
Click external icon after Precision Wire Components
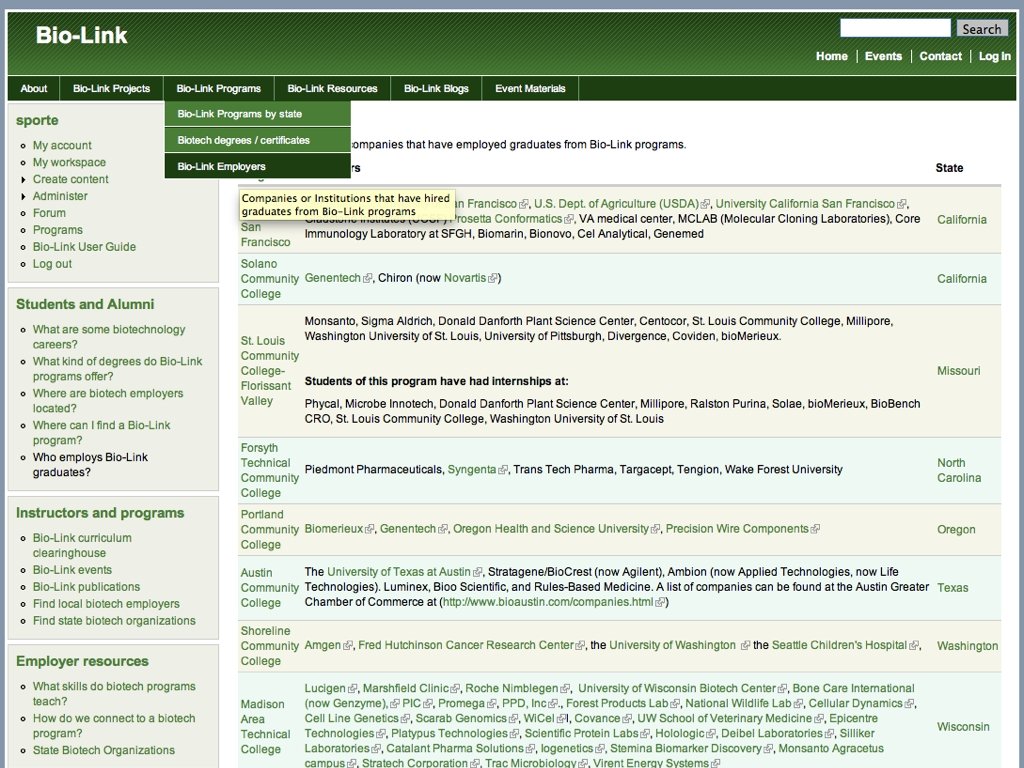click(815, 530)
